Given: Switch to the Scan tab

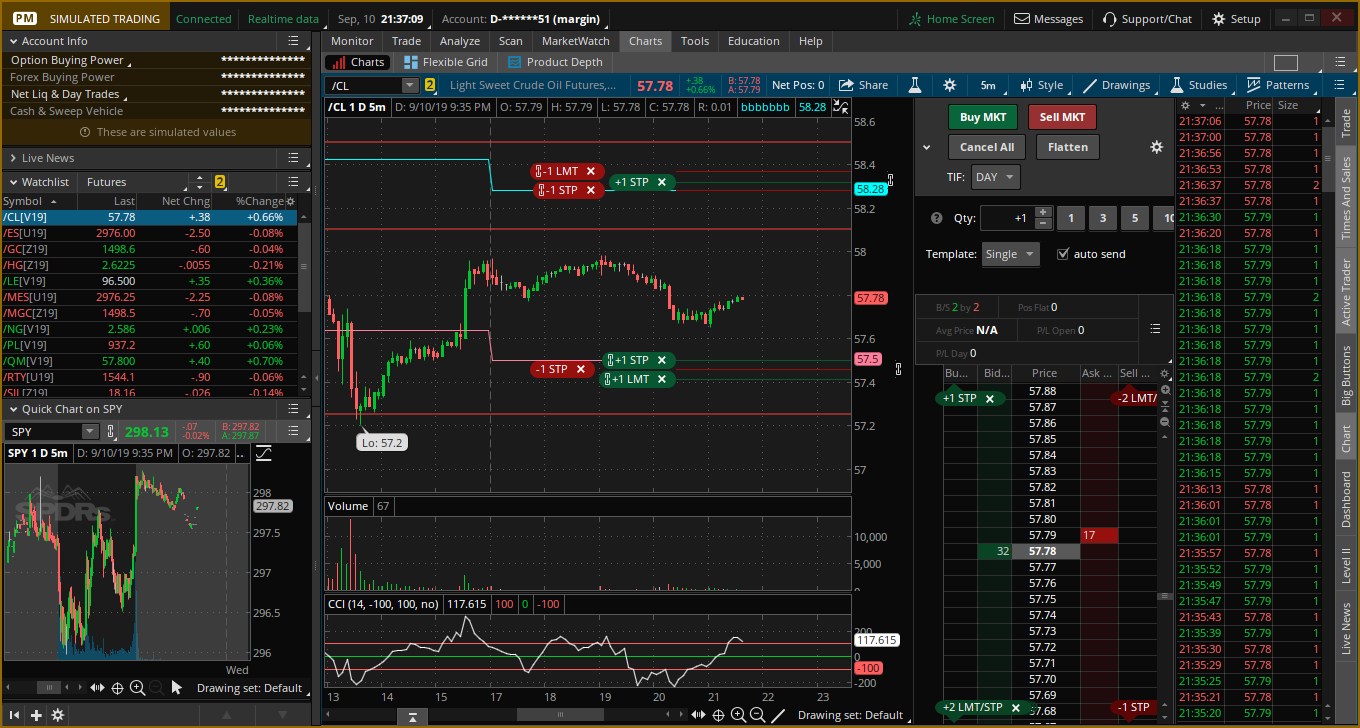Looking at the screenshot, I should [x=511, y=41].
